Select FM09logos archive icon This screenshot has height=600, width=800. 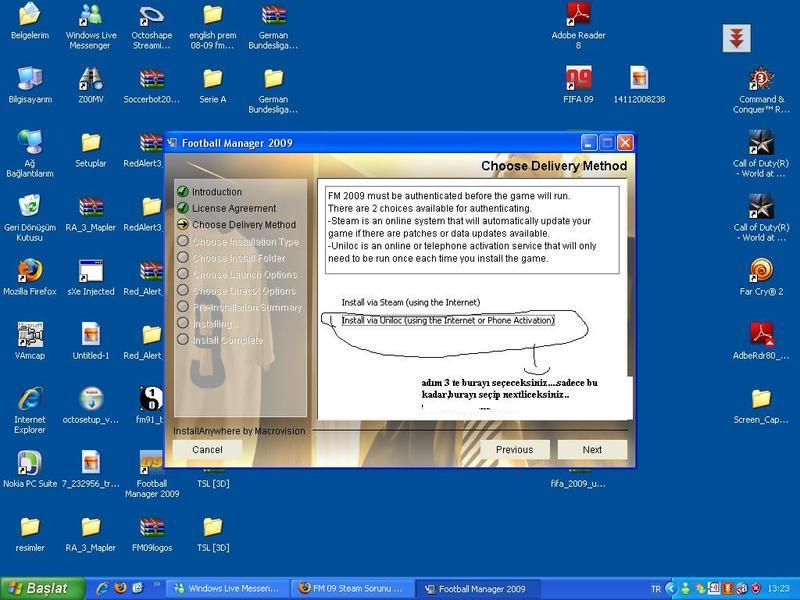click(x=152, y=535)
